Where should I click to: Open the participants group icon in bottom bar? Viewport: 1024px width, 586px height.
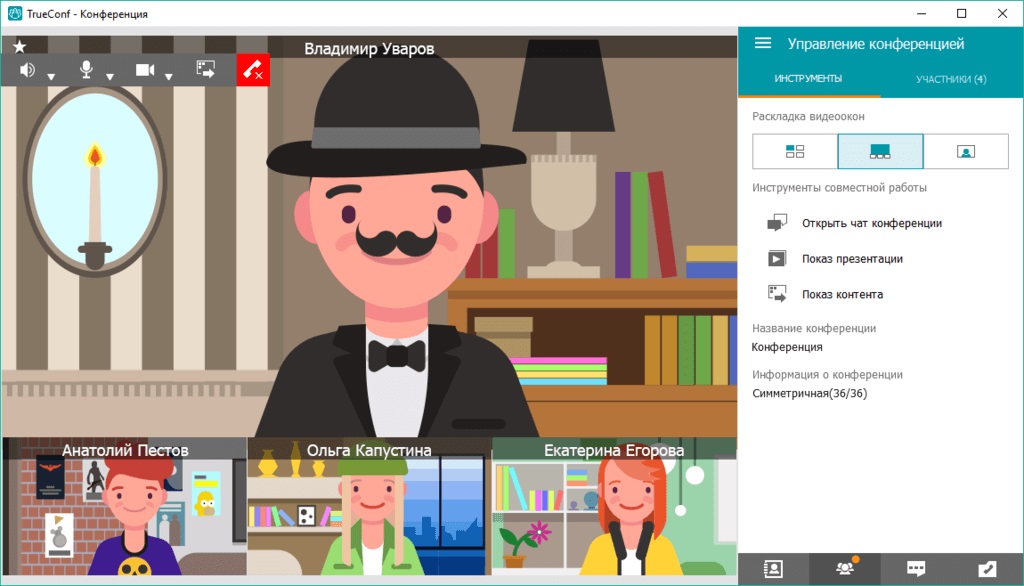tap(845, 568)
